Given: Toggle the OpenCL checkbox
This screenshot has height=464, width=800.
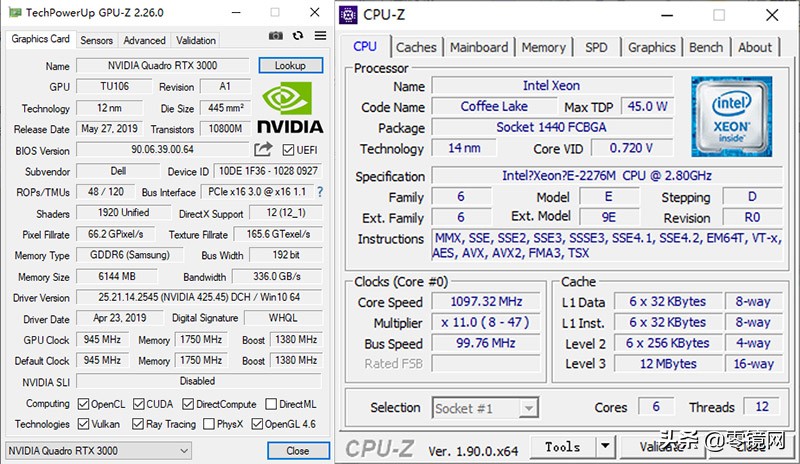Looking at the screenshot, I should [84, 404].
